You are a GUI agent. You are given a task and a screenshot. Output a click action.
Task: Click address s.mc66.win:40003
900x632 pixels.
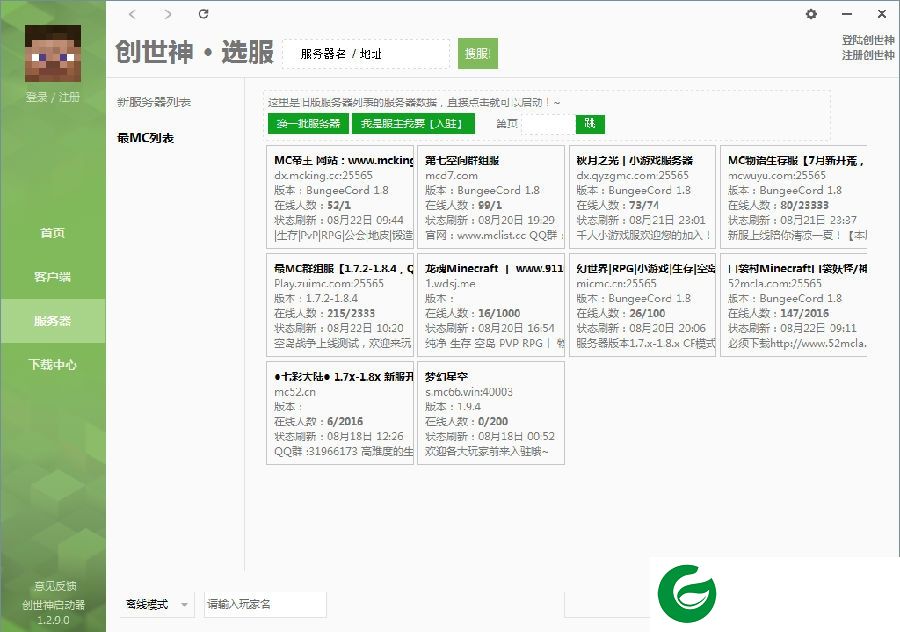click(468, 391)
